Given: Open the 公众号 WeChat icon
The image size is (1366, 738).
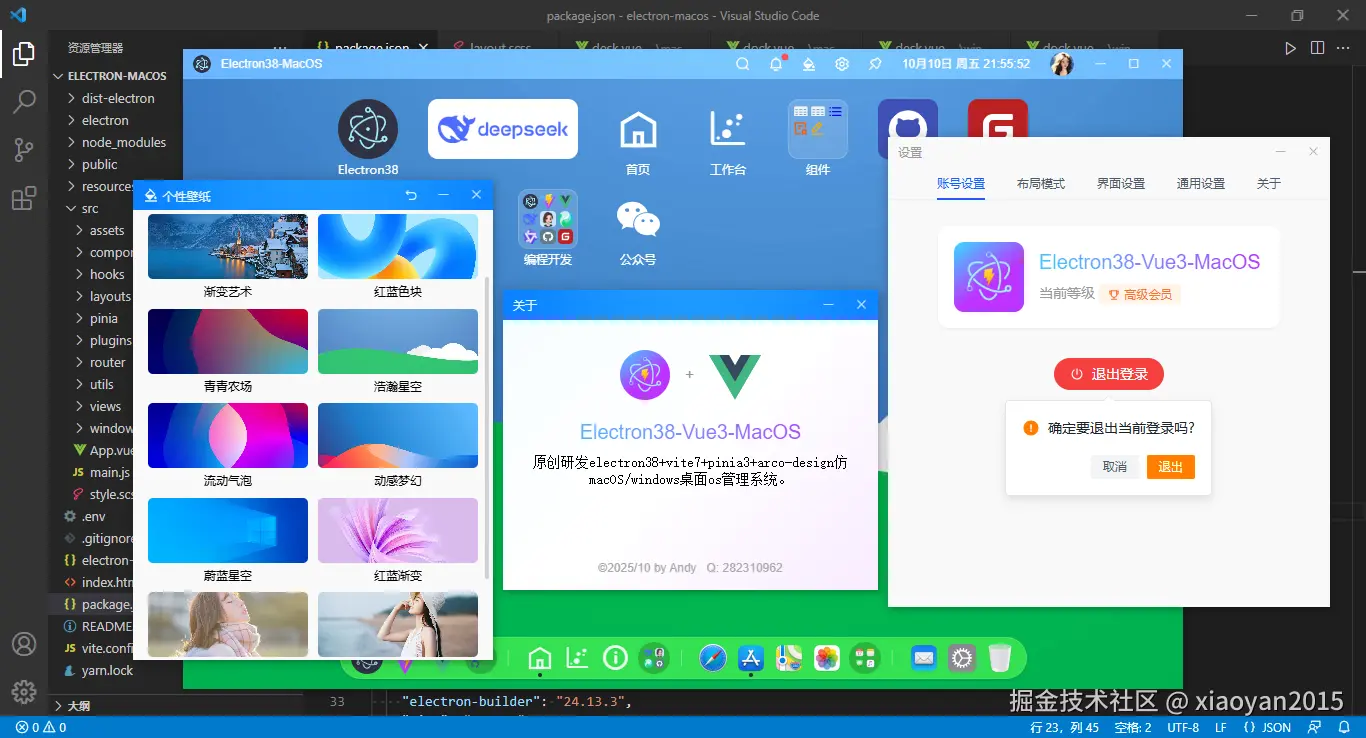Looking at the screenshot, I should point(637,218).
